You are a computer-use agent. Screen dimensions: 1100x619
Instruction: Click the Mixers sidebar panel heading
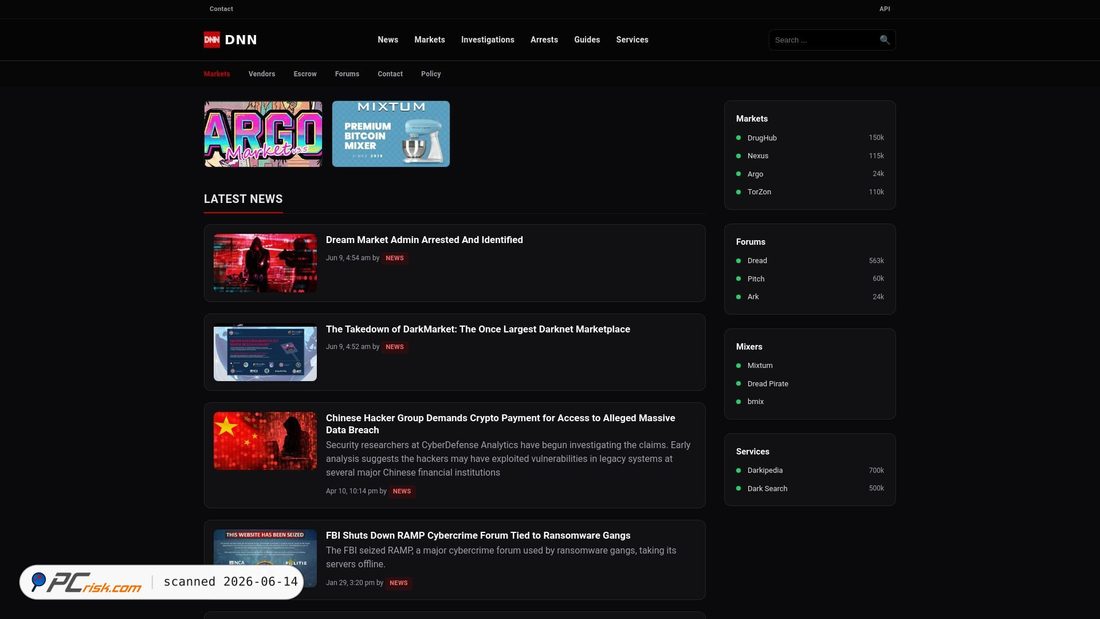pos(749,347)
